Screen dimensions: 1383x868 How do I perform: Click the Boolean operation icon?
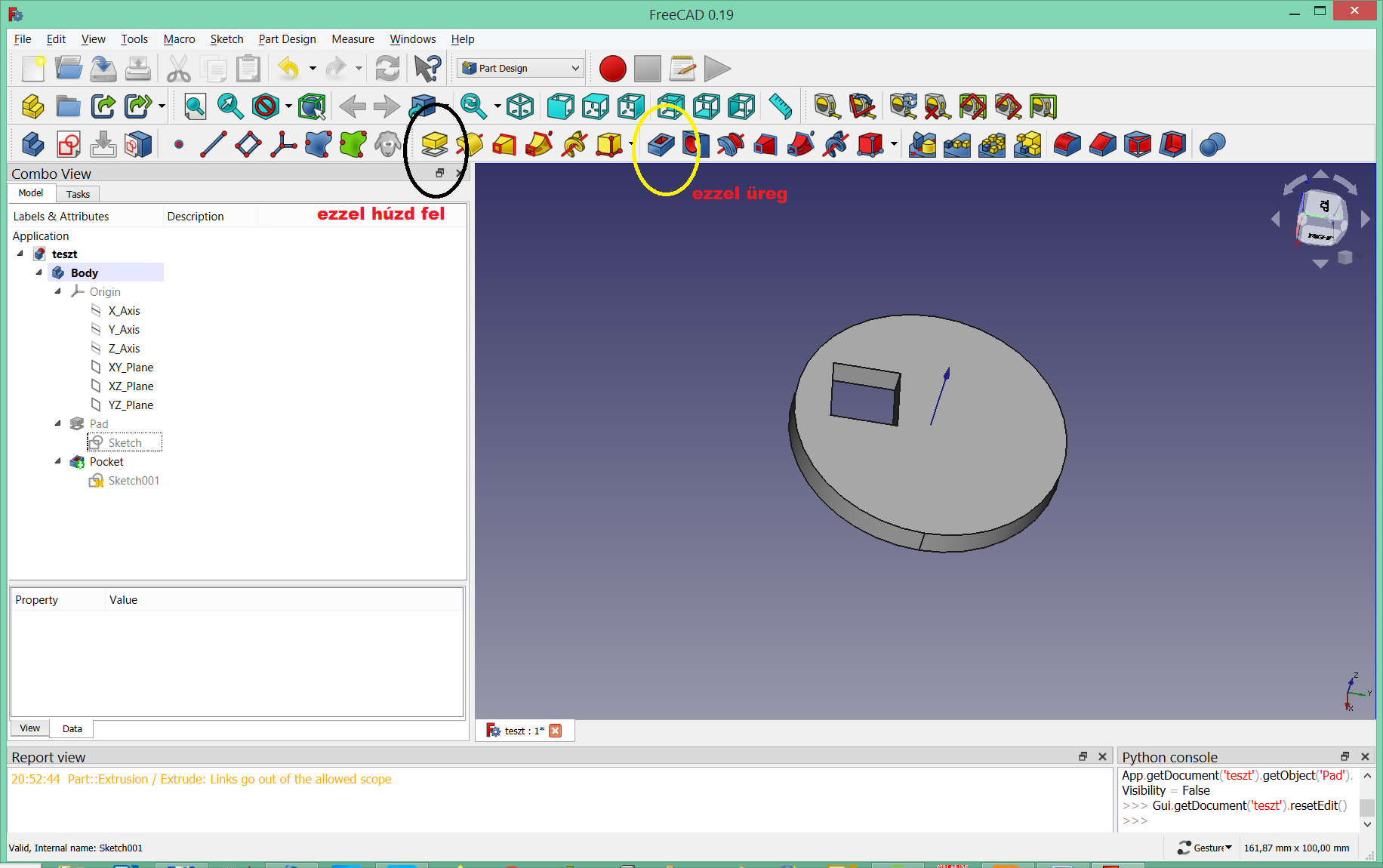tap(1212, 144)
